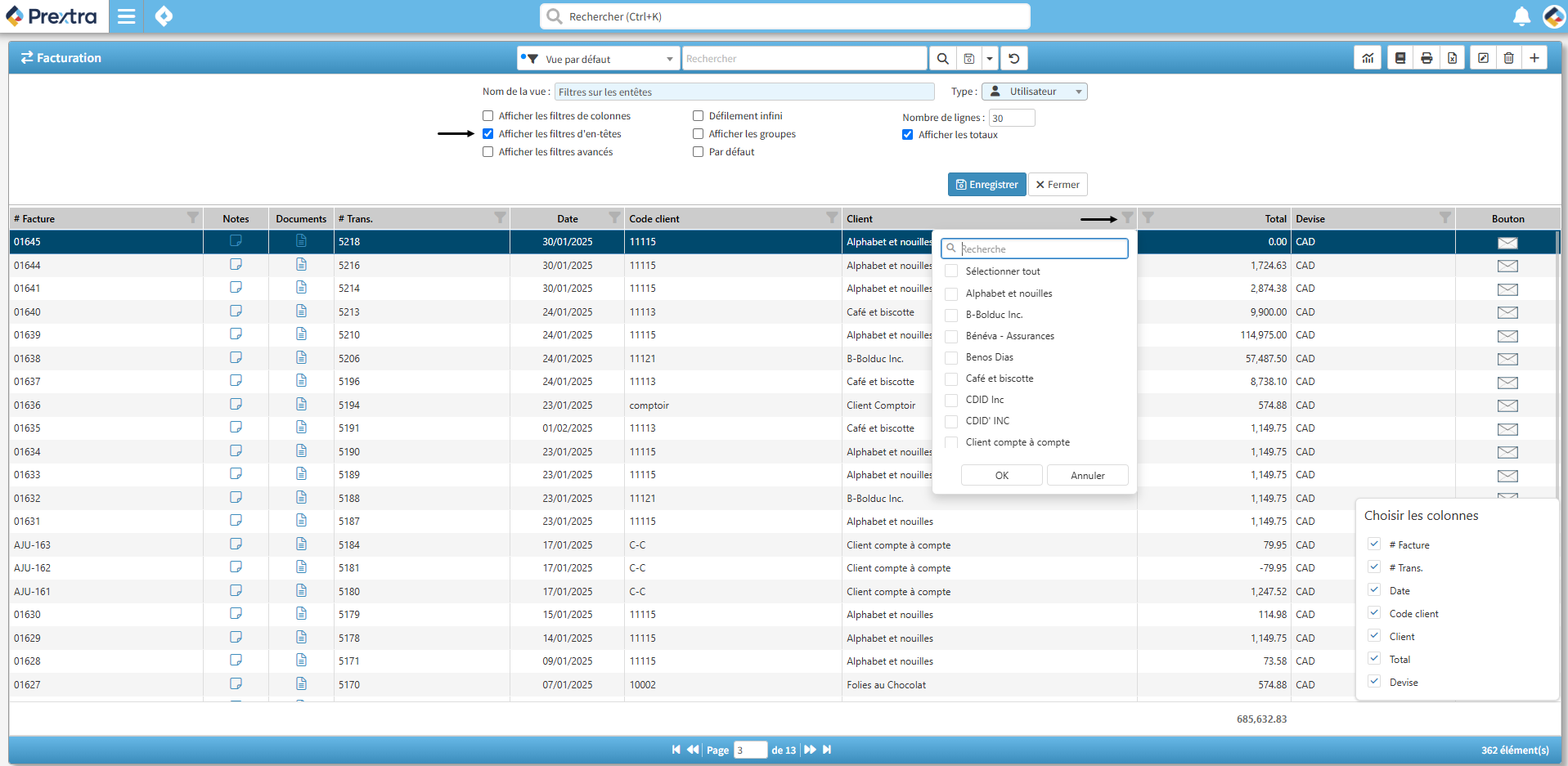Expand the save view options arrow

pyautogui.click(x=990, y=59)
